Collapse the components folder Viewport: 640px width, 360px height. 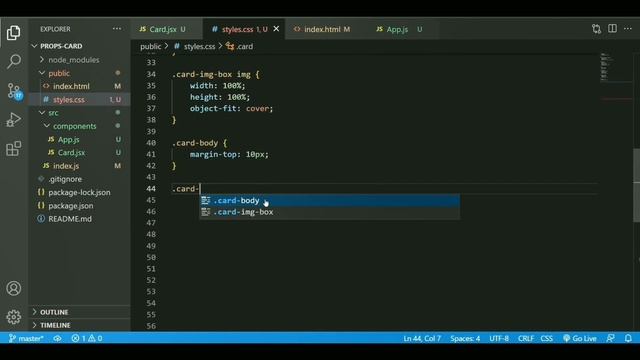80,126
